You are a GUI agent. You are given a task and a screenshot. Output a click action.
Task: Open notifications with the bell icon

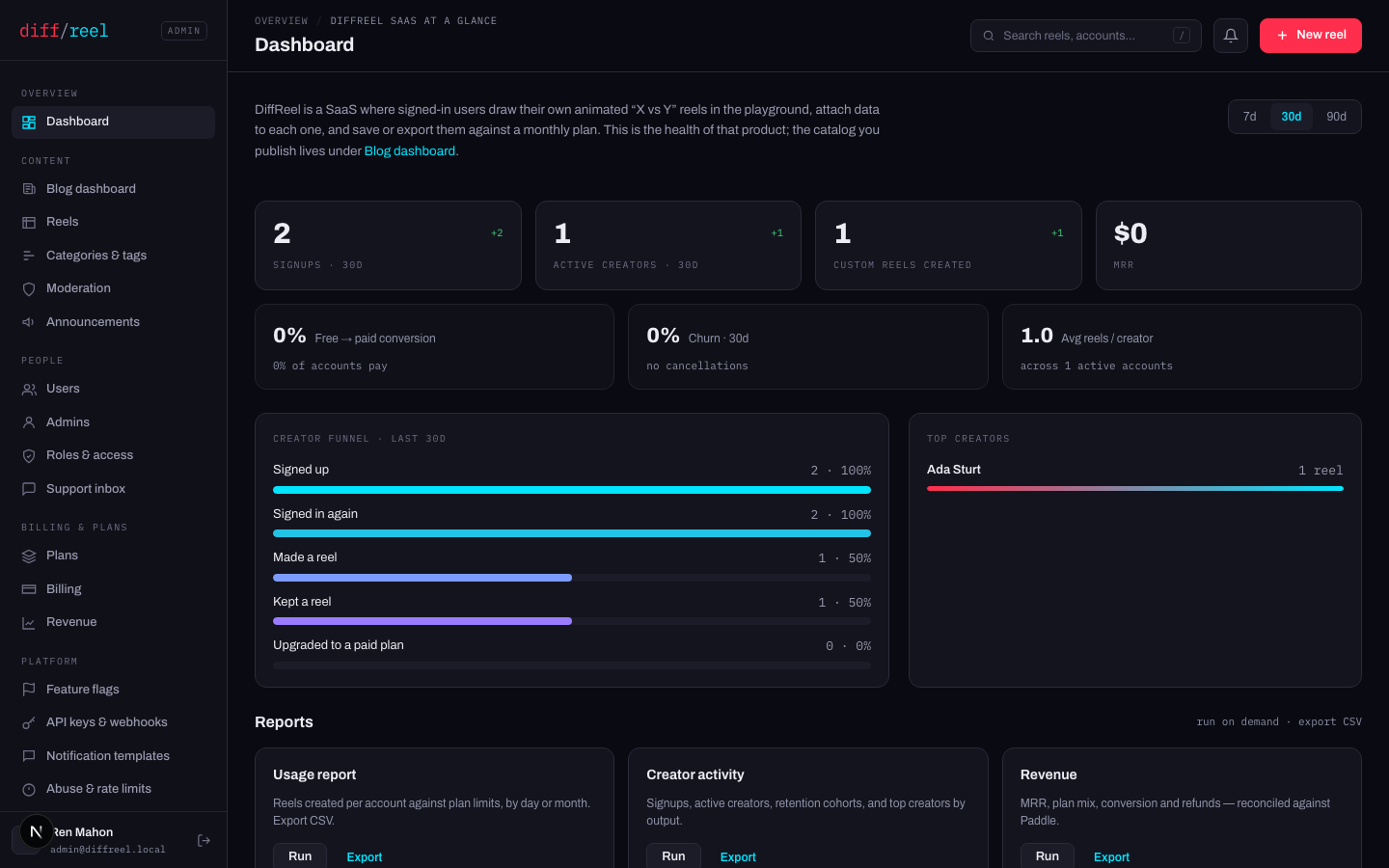(x=1231, y=36)
